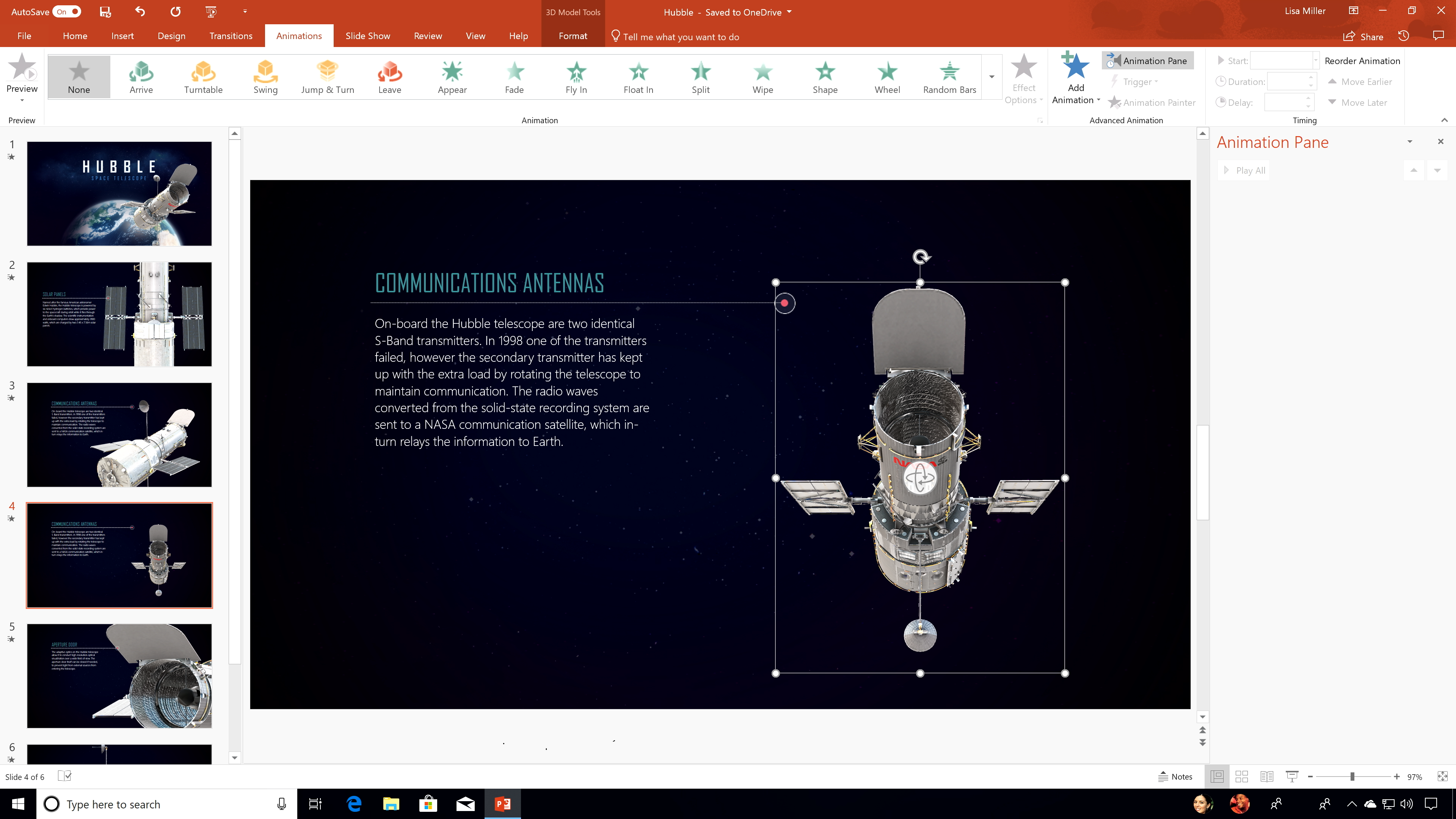The height and width of the screenshot is (819, 1456).
Task: Close the Animation Pane
Action: pyautogui.click(x=1441, y=141)
